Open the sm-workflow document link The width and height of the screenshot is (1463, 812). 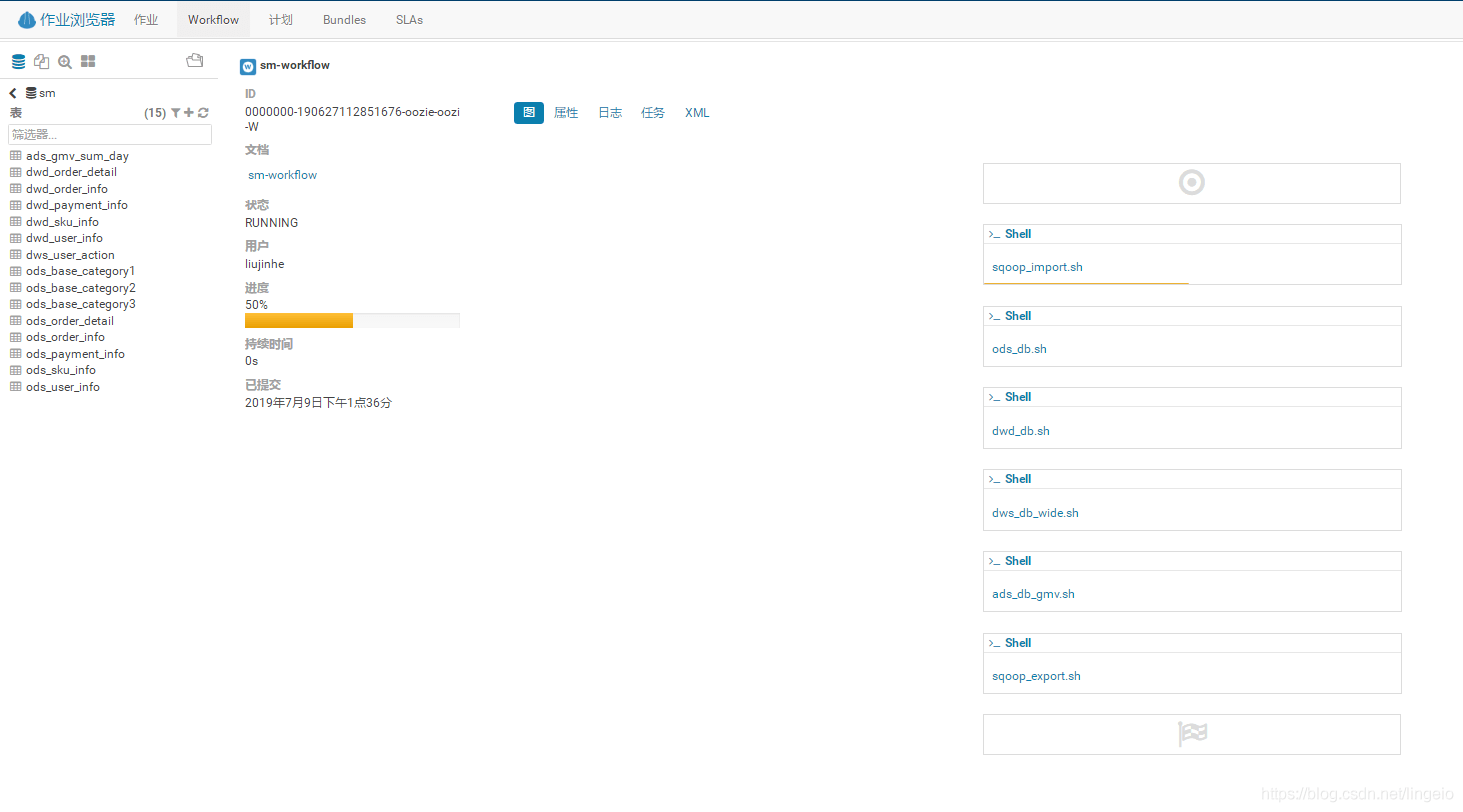pos(283,175)
